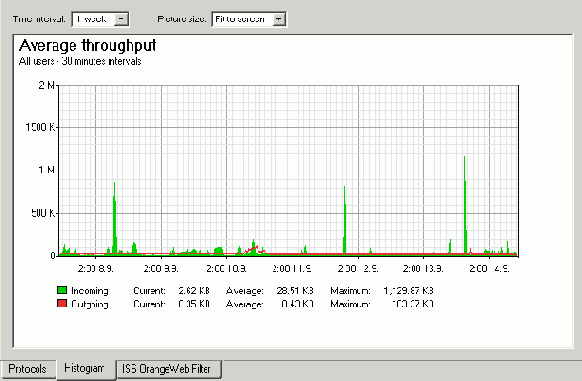Image resolution: width=582 pixels, height=381 pixels.
Task: Open the Time interval dropdown
Action: click(x=101, y=19)
